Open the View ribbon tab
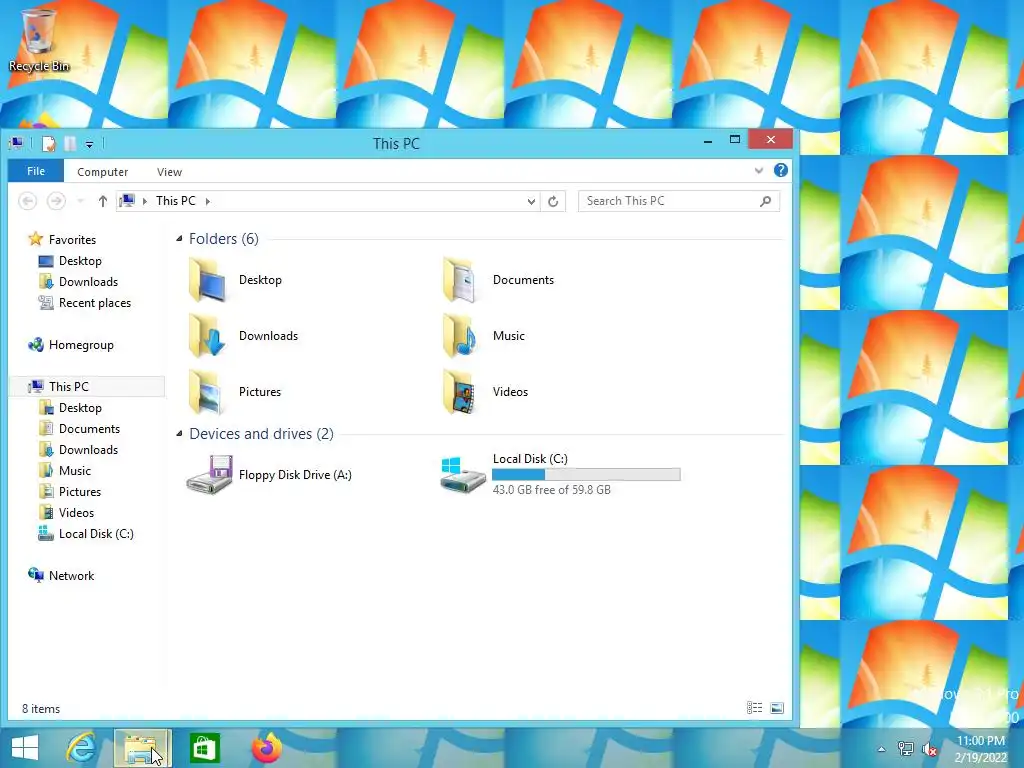The image size is (1024, 768). pyautogui.click(x=169, y=172)
